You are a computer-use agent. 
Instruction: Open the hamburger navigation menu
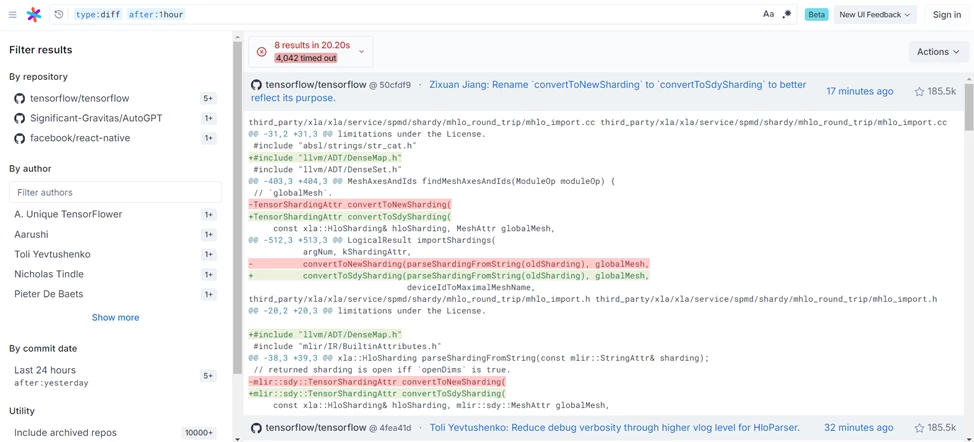(12, 15)
